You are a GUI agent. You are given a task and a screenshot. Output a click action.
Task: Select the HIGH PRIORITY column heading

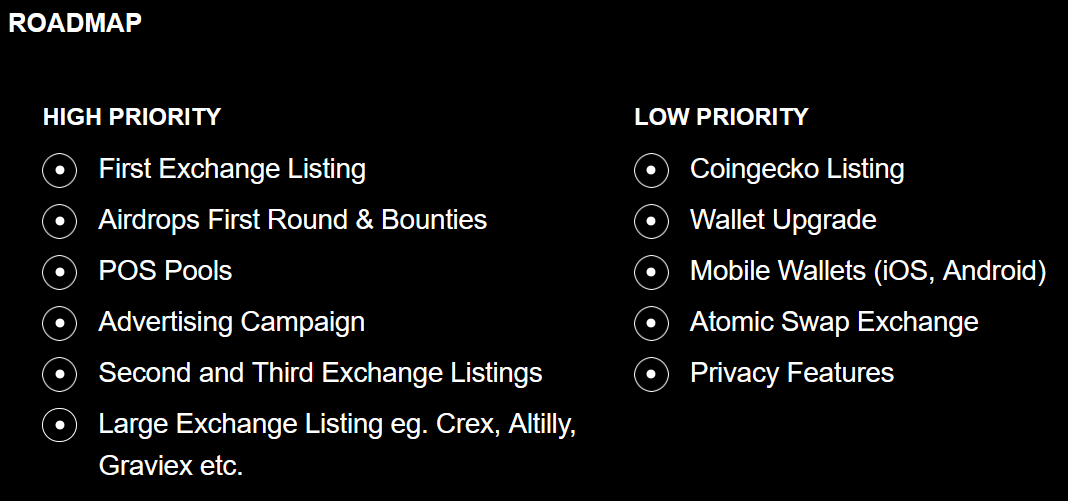point(132,117)
